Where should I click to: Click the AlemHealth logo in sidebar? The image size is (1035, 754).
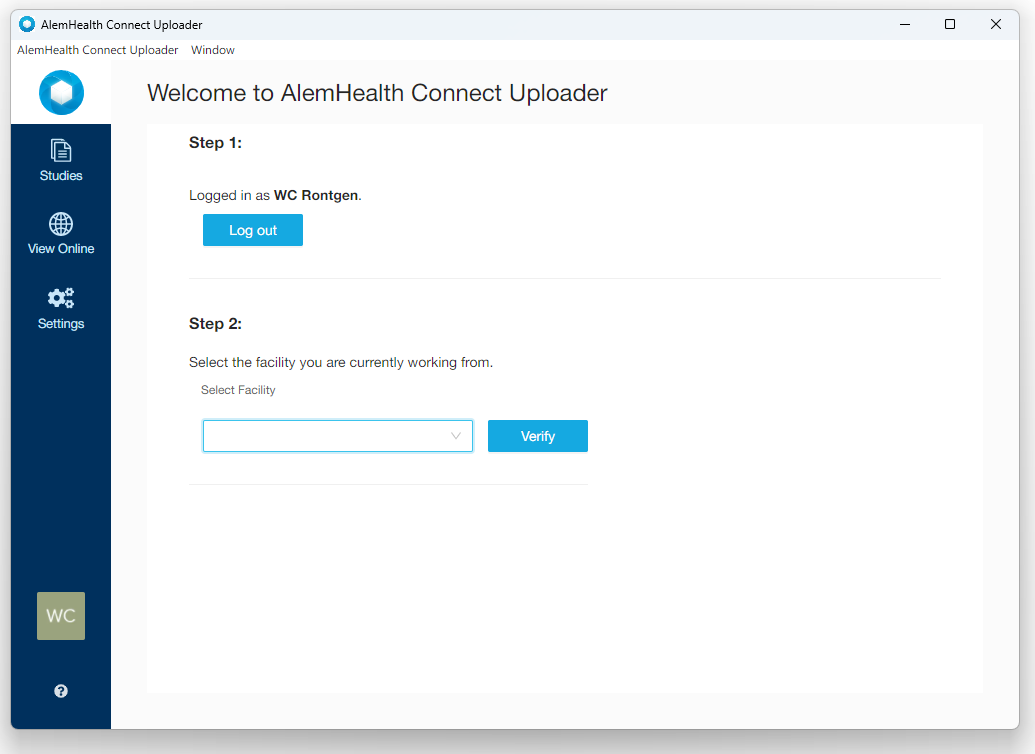[61, 92]
